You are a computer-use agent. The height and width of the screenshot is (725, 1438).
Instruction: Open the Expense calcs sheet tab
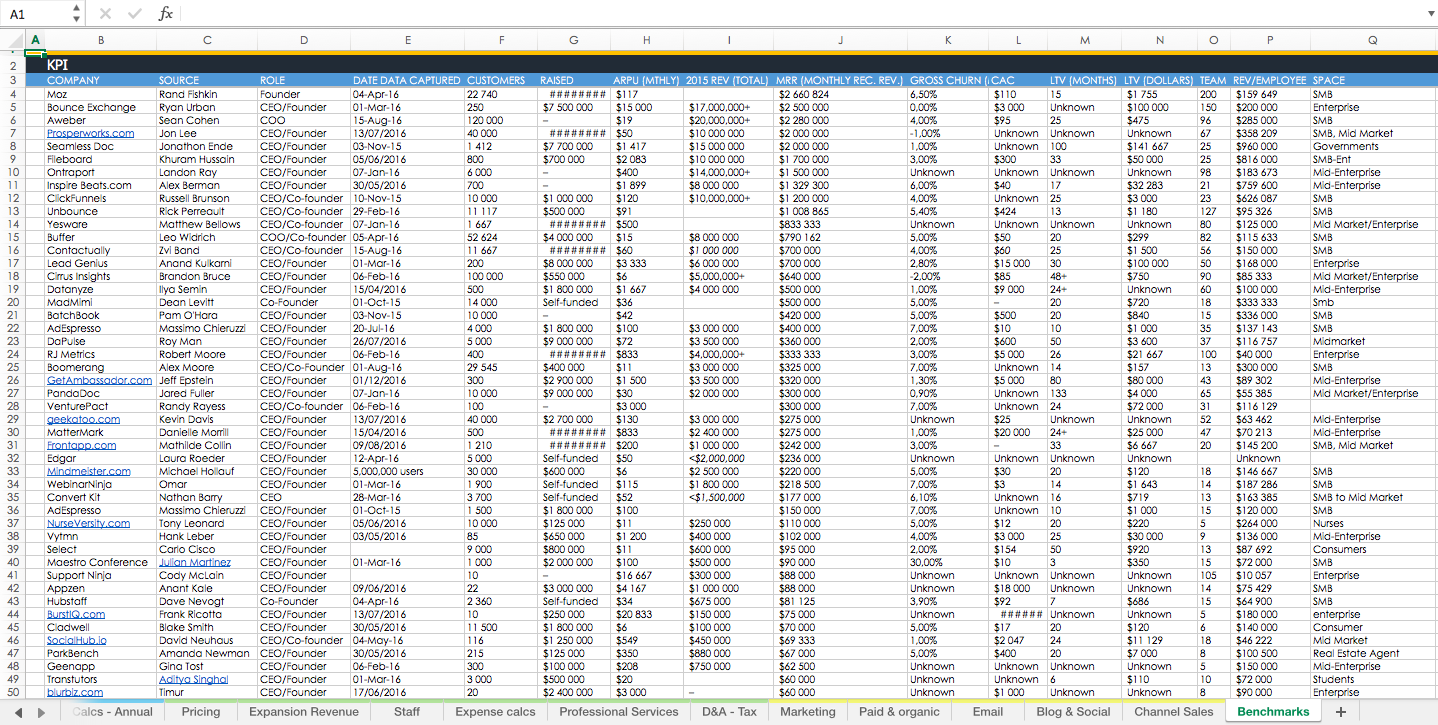495,712
